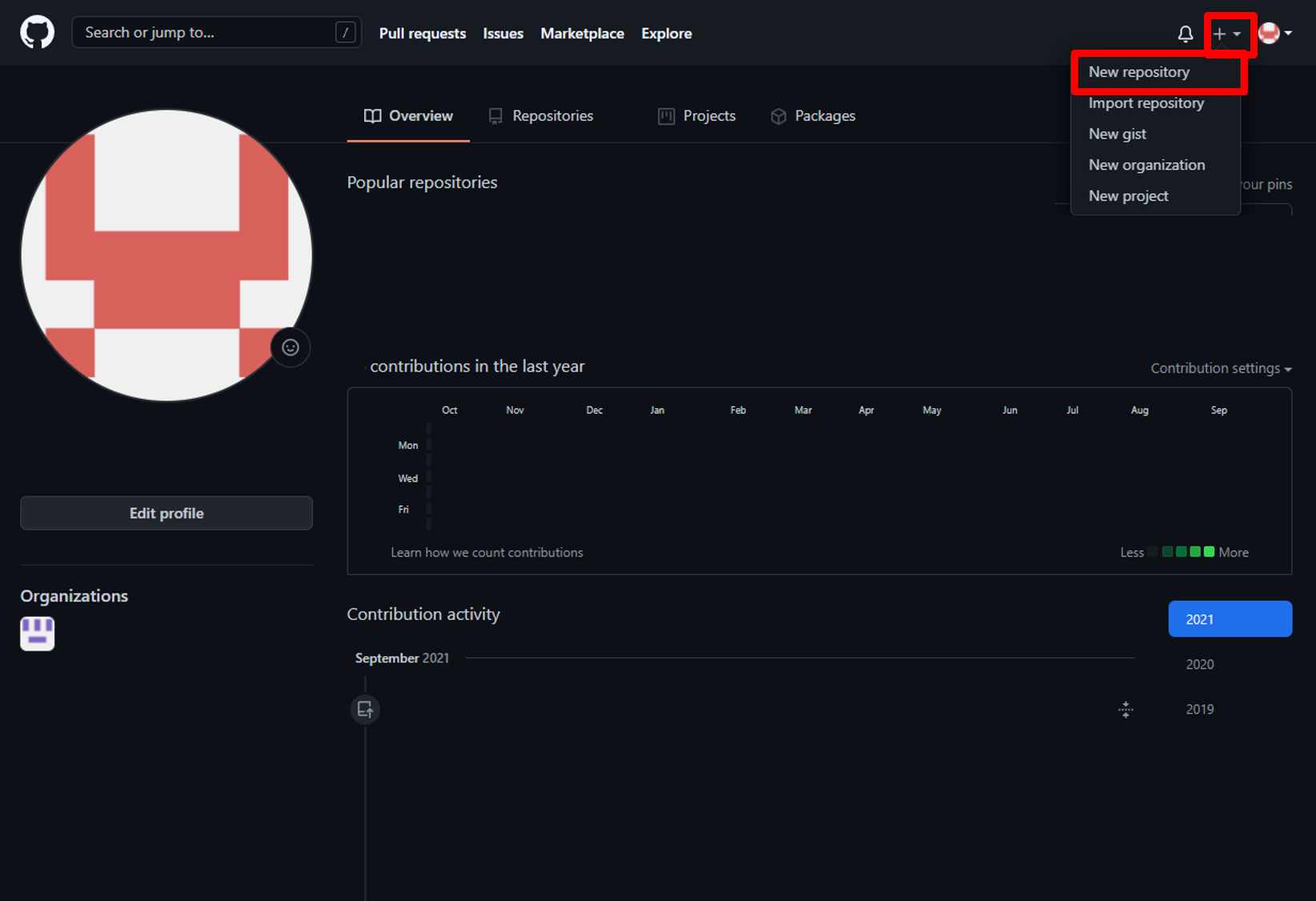Select New gist menu entry
The image size is (1316, 901).
pos(1117,135)
